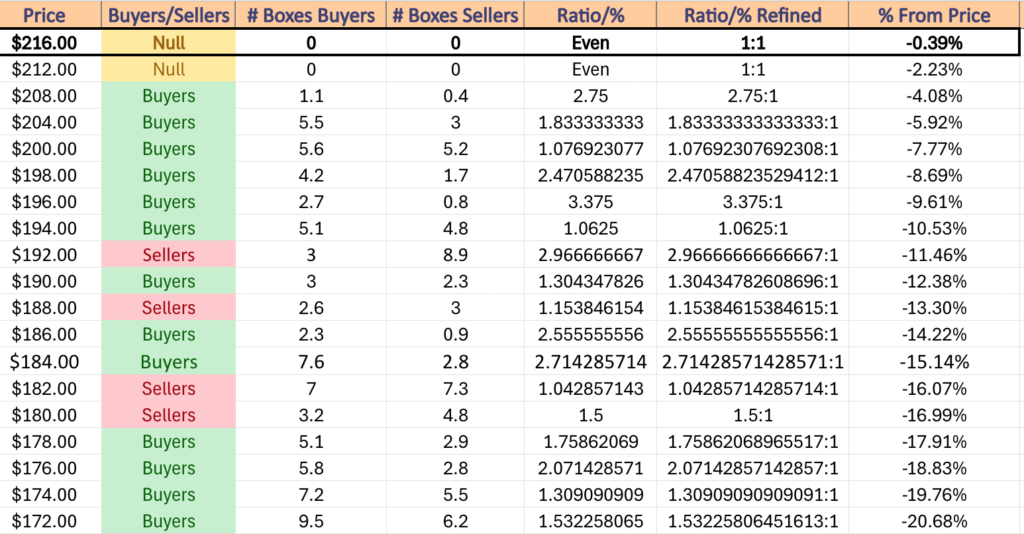Click the $192.00 price cell
The width and height of the screenshot is (1024, 534).
coord(50,255)
